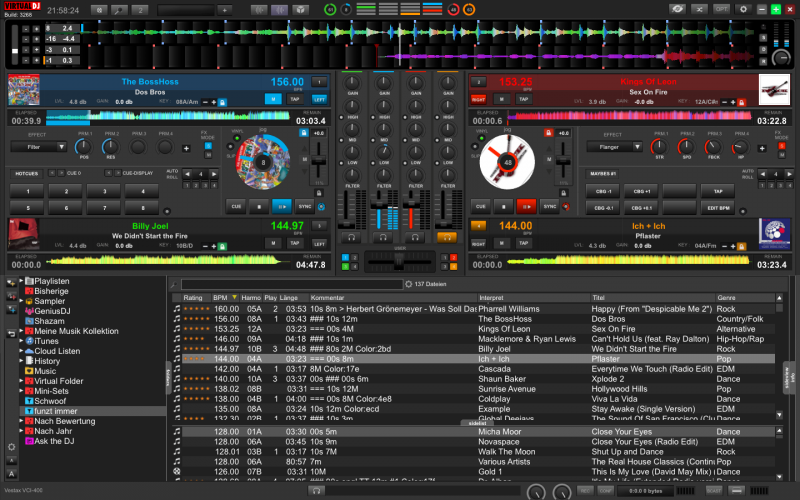This screenshot has width=800, height=500.
Task: Expand the Playlisten tree folder
Action: (20, 281)
